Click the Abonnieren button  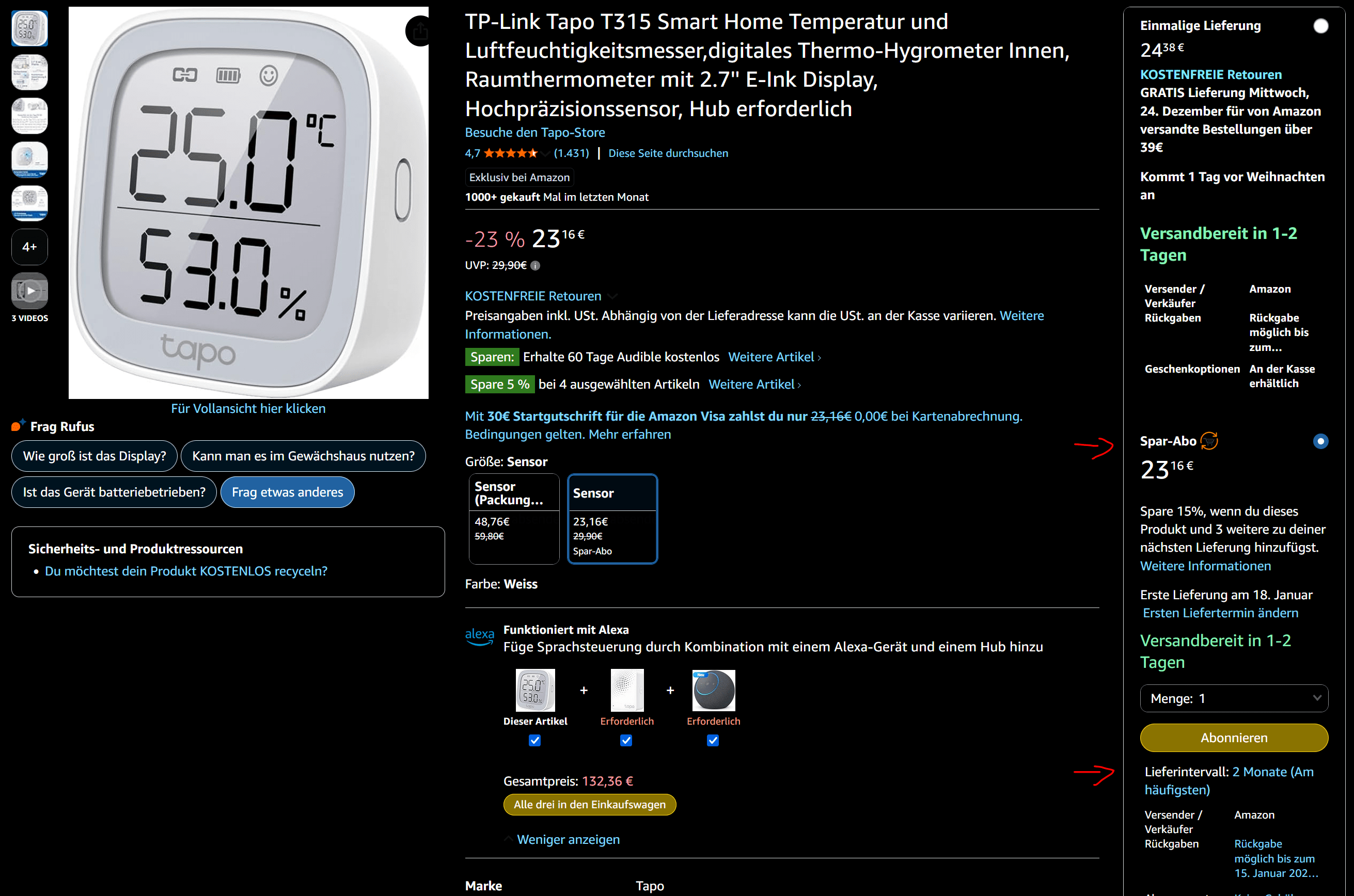click(1234, 738)
